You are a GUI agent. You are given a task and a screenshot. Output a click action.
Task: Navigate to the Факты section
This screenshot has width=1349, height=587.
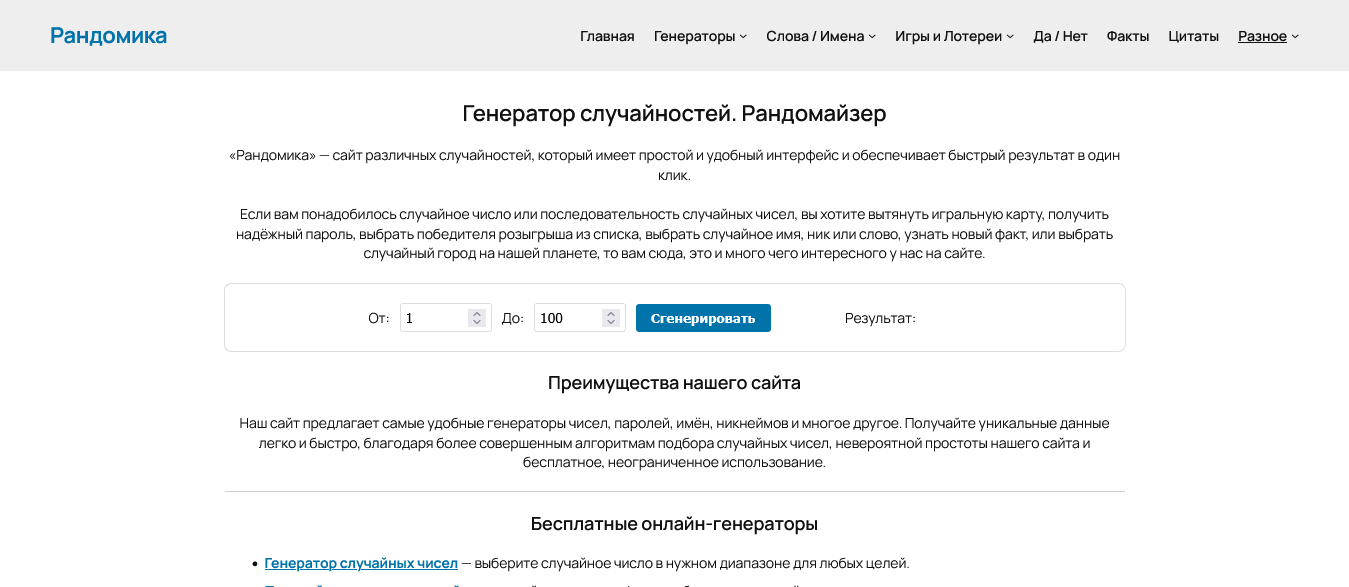tap(1127, 36)
